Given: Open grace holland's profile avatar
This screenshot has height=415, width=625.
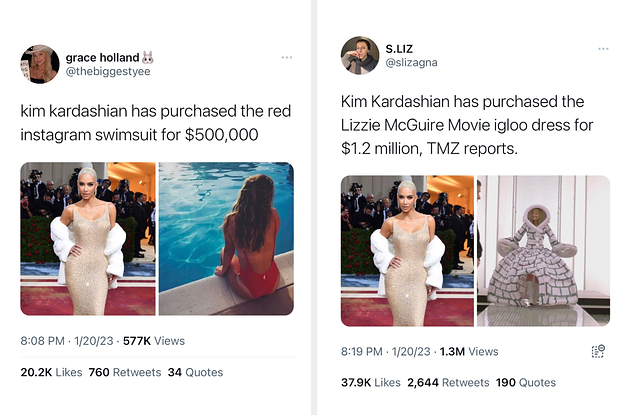Looking at the screenshot, I should (40, 64).
